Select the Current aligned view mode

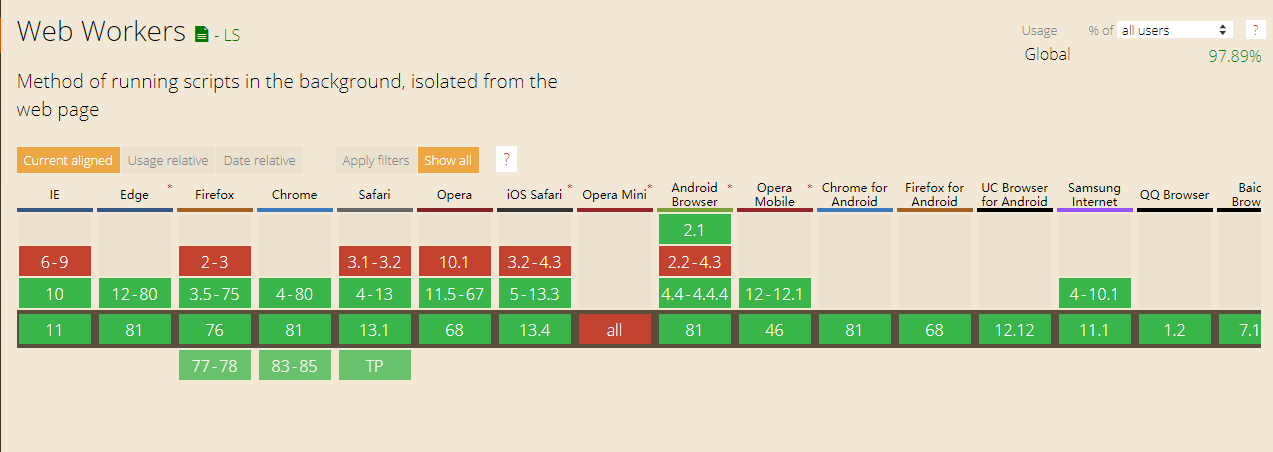68,160
